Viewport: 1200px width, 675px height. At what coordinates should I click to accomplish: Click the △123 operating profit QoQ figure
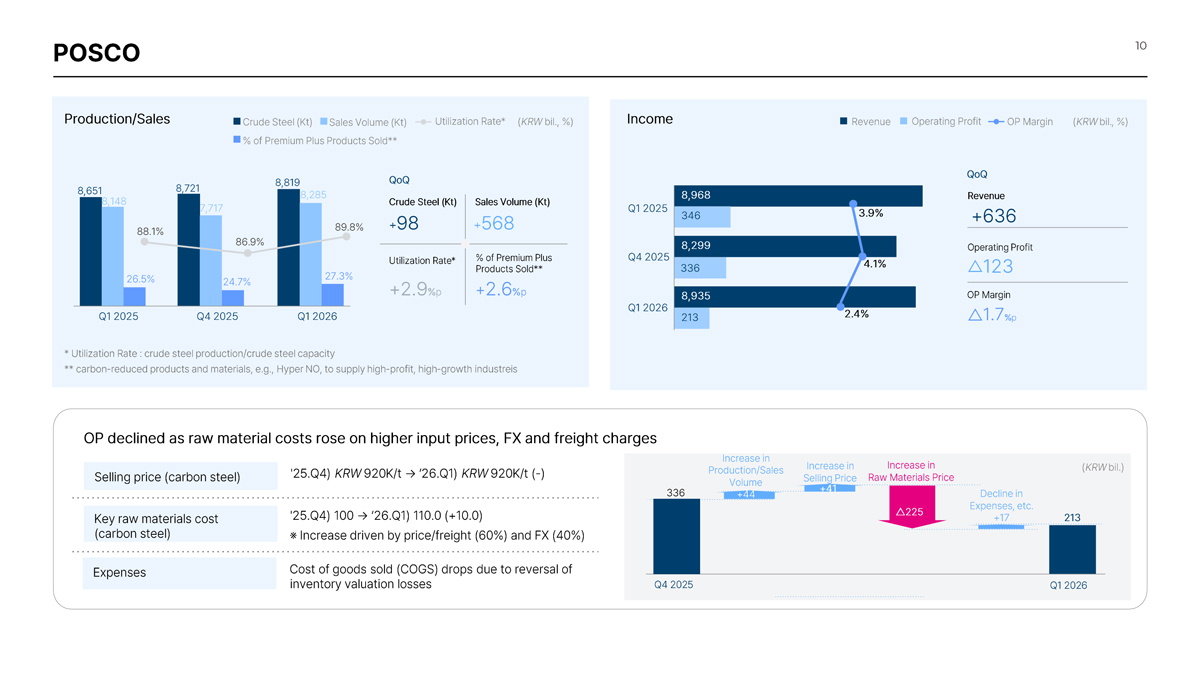pyautogui.click(x=991, y=267)
